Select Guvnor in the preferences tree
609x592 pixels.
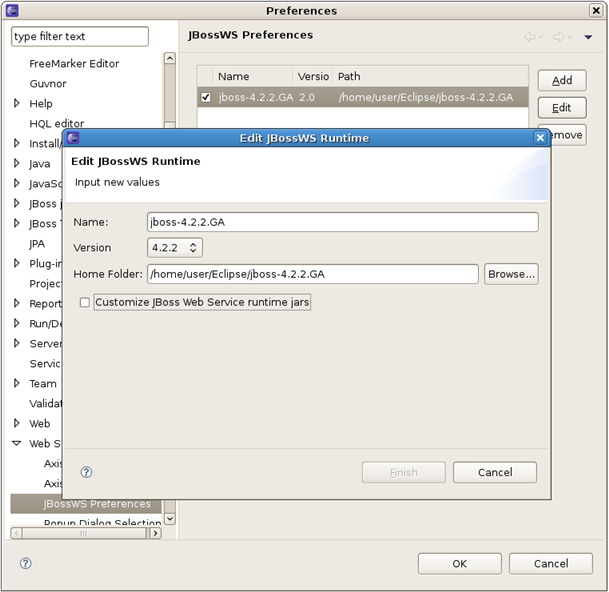point(48,83)
